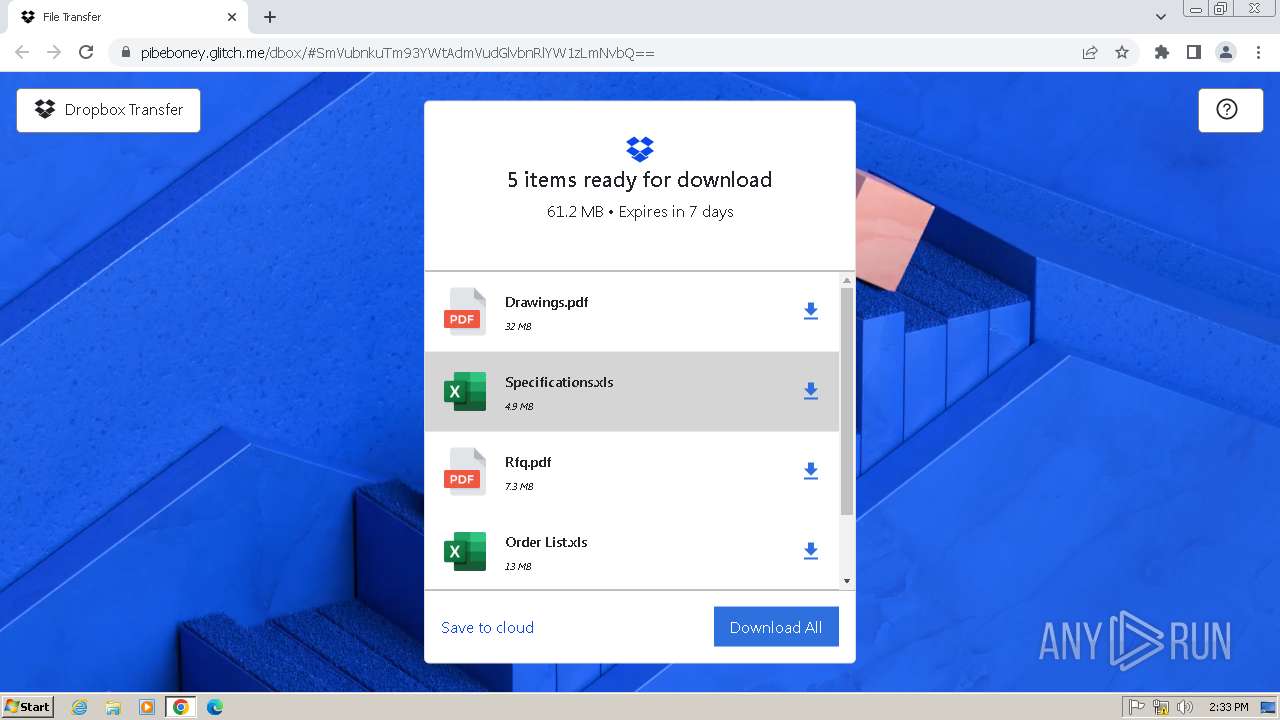This screenshot has width=1280, height=720.
Task: Click the Dropbox logo above the heading
Action: pyautogui.click(x=640, y=149)
